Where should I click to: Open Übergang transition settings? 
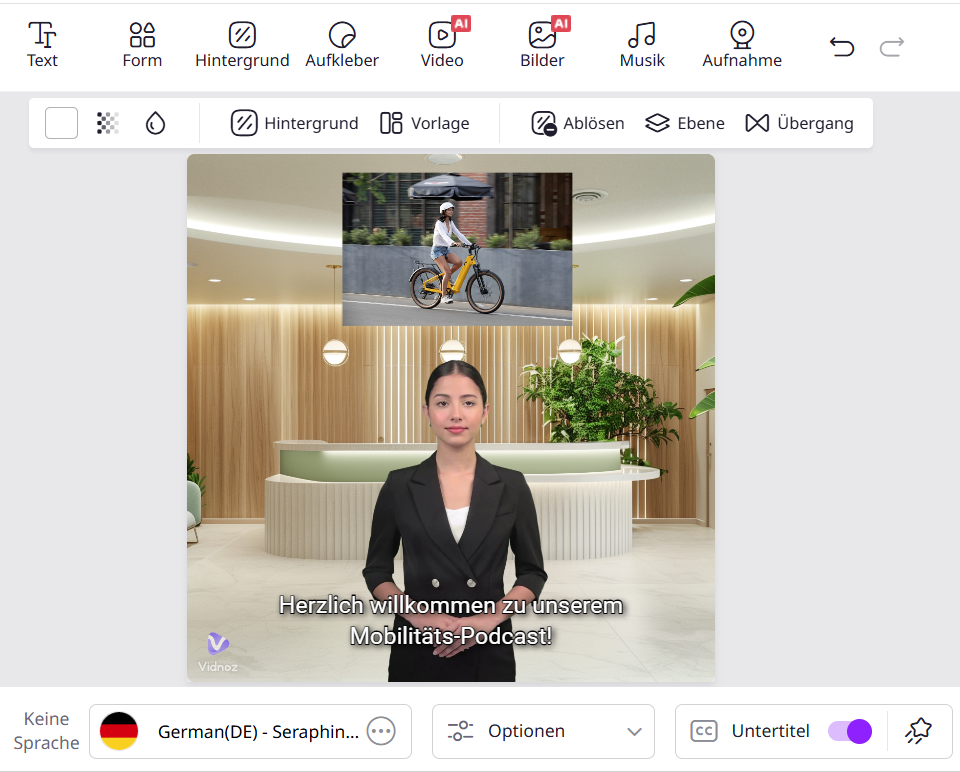800,123
